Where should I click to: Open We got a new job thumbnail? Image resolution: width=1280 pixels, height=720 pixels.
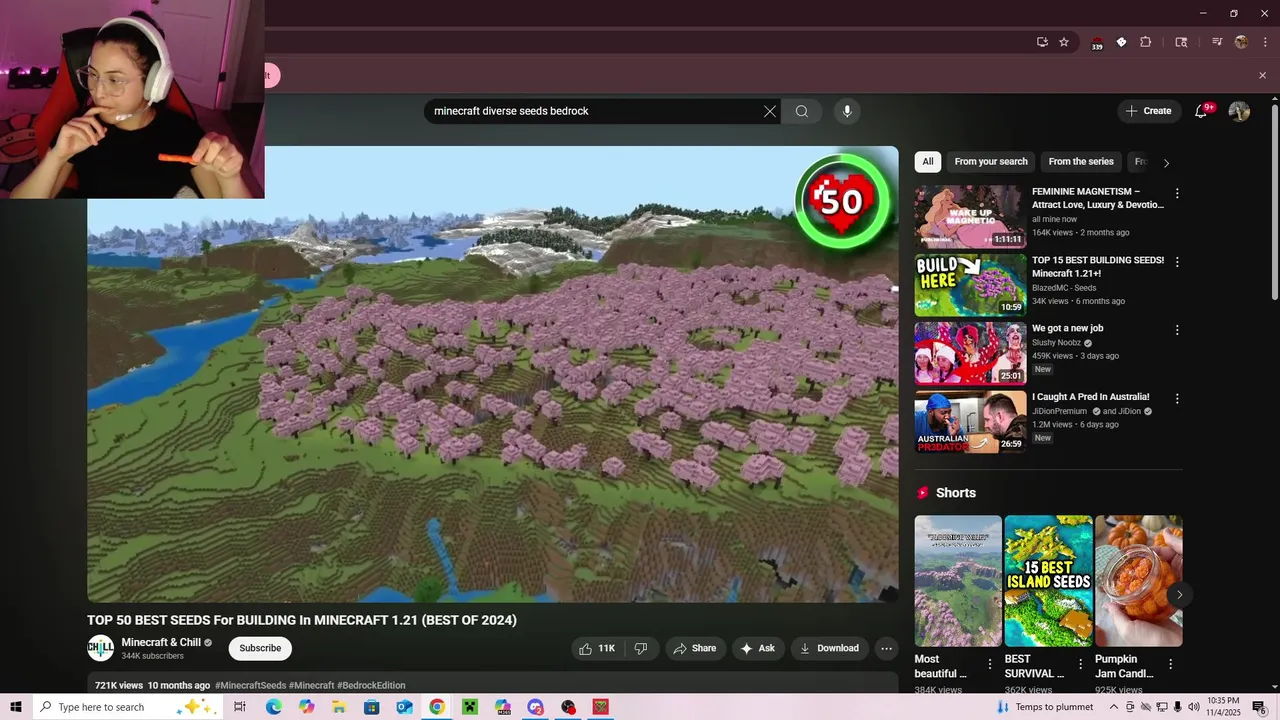(970, 353)
